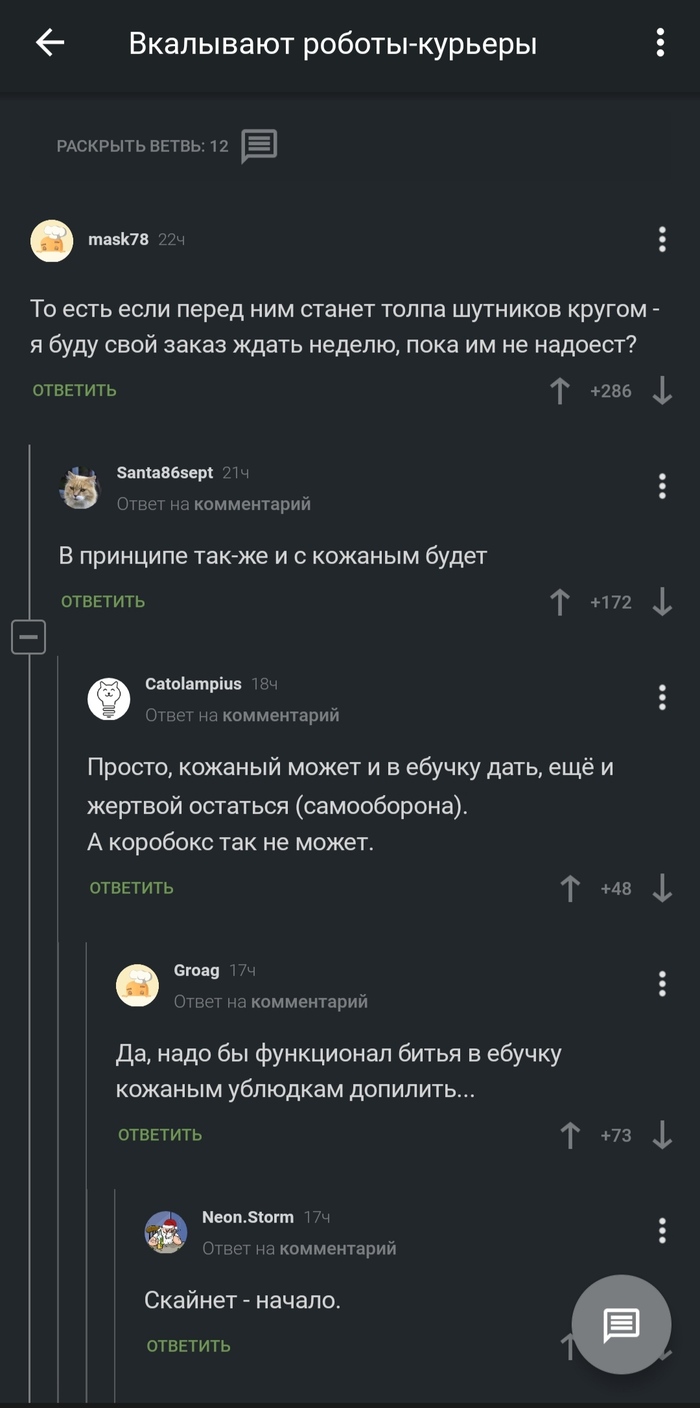Tap ОТВЕТИТЬ under Скайнет - начало

coord(187,1346)
